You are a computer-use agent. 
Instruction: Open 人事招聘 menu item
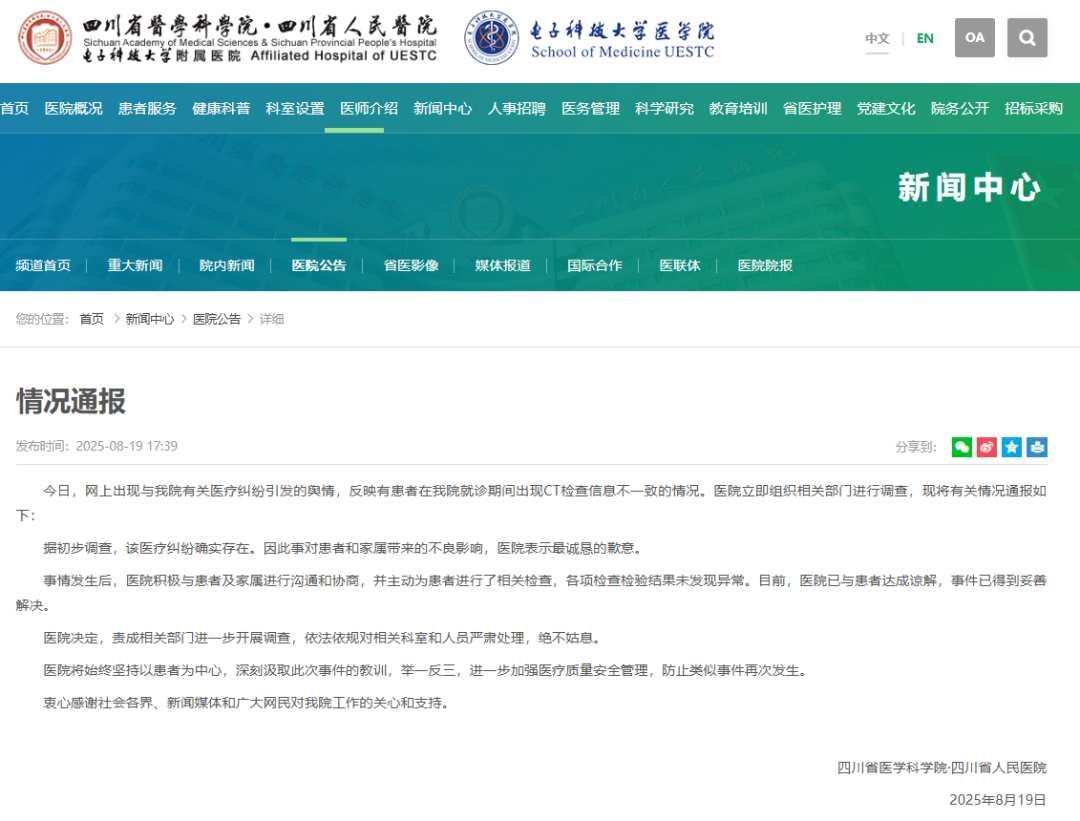coord(517,109)
